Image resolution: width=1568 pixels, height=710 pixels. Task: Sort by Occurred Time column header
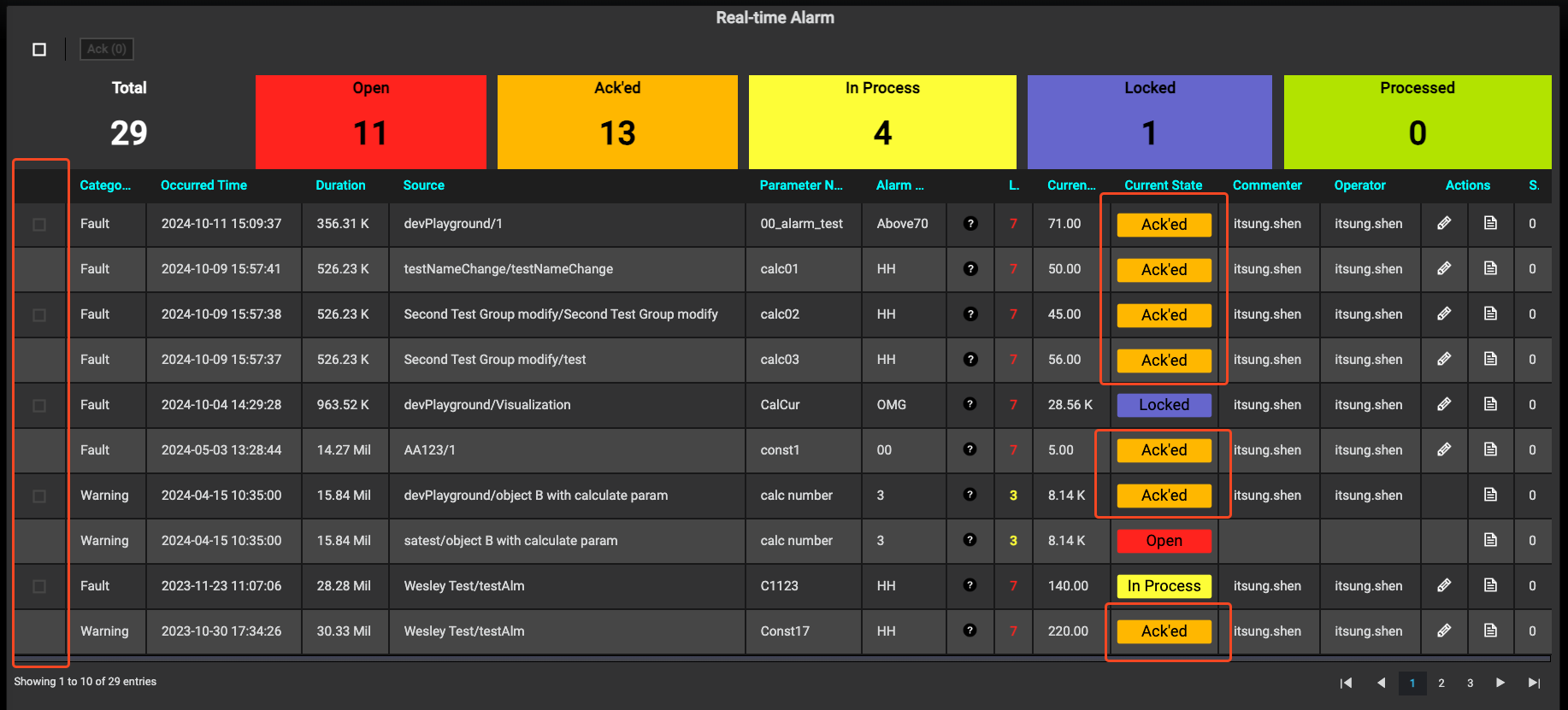(x=203, y=185)
